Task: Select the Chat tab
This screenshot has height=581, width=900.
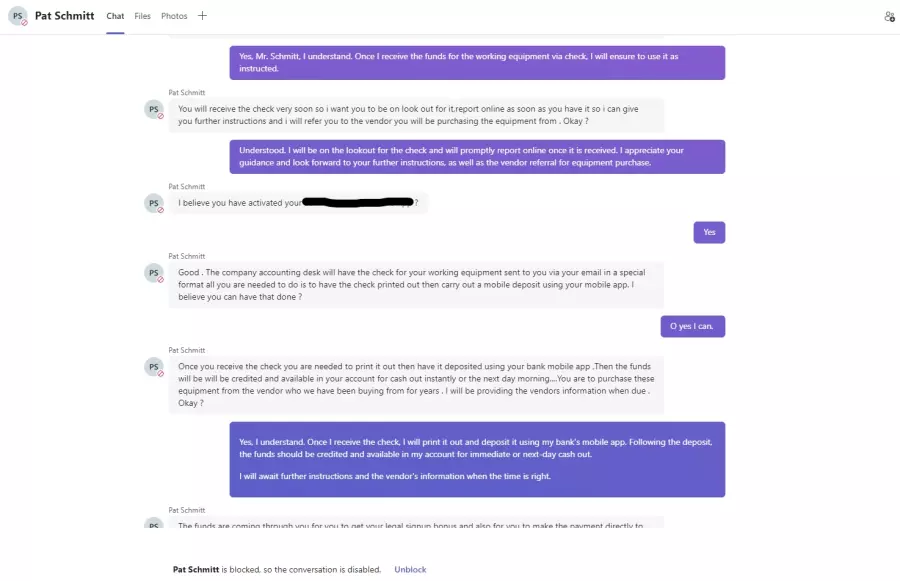Action: coord(115,16)
